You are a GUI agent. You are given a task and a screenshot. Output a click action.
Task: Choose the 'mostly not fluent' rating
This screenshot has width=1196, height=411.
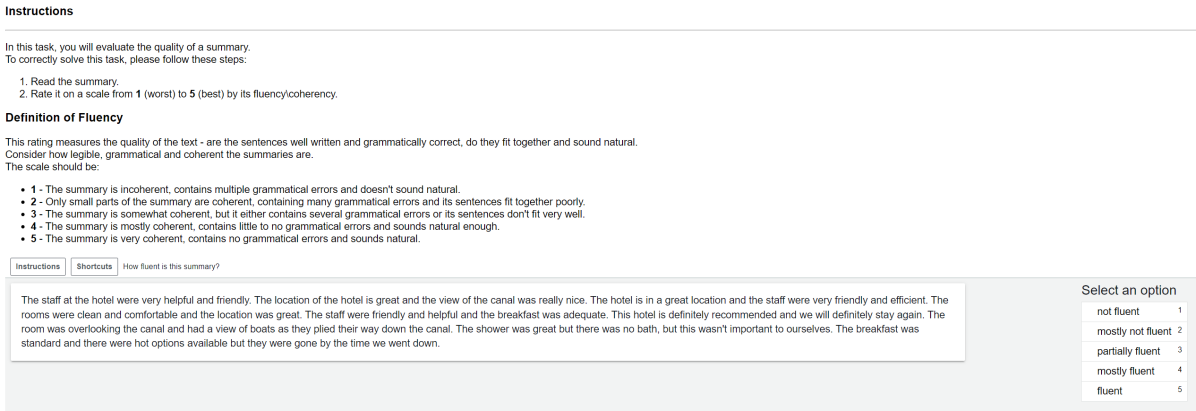point(1133,331)
